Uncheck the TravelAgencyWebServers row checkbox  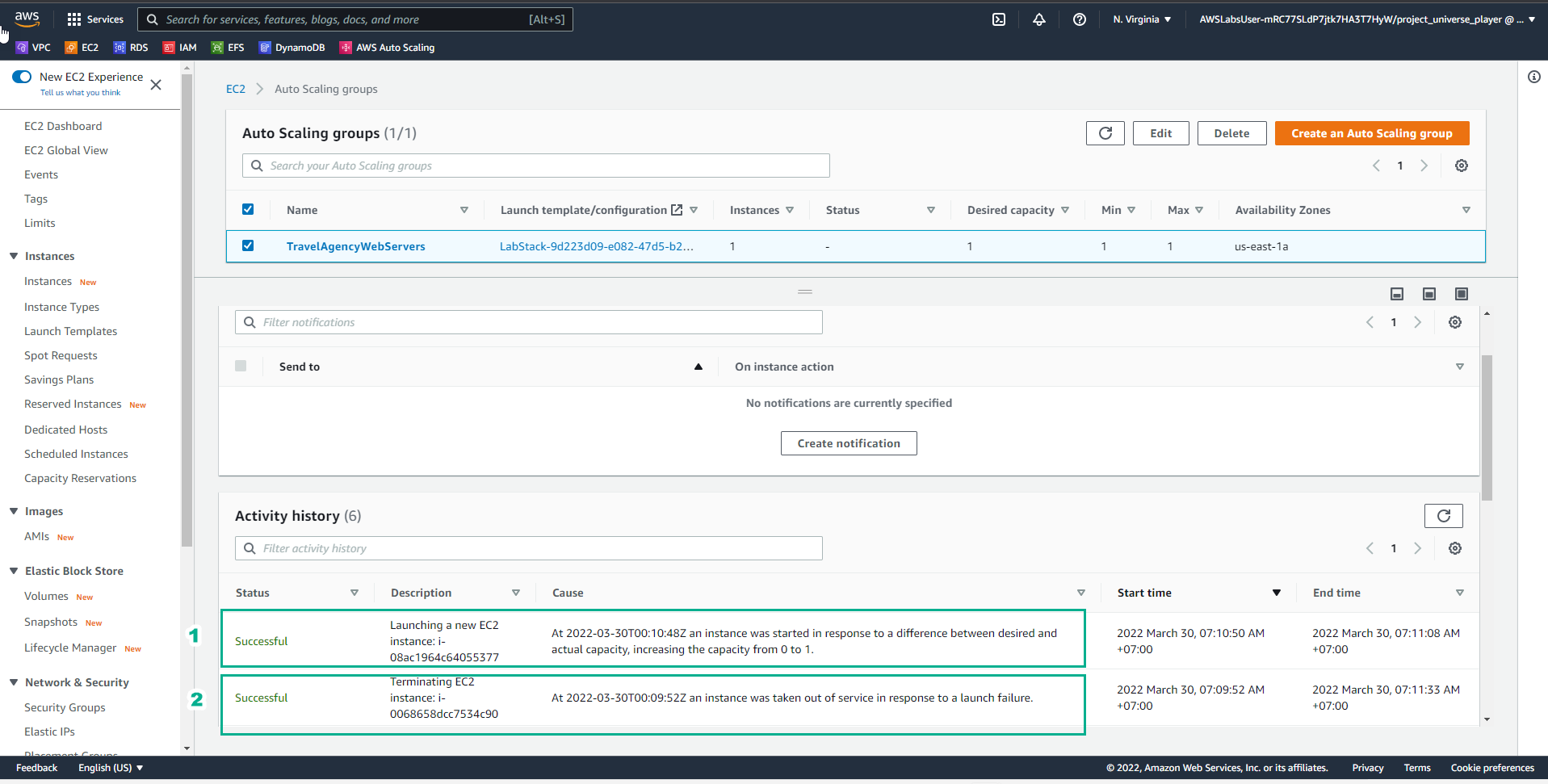(x=248, y=245)
